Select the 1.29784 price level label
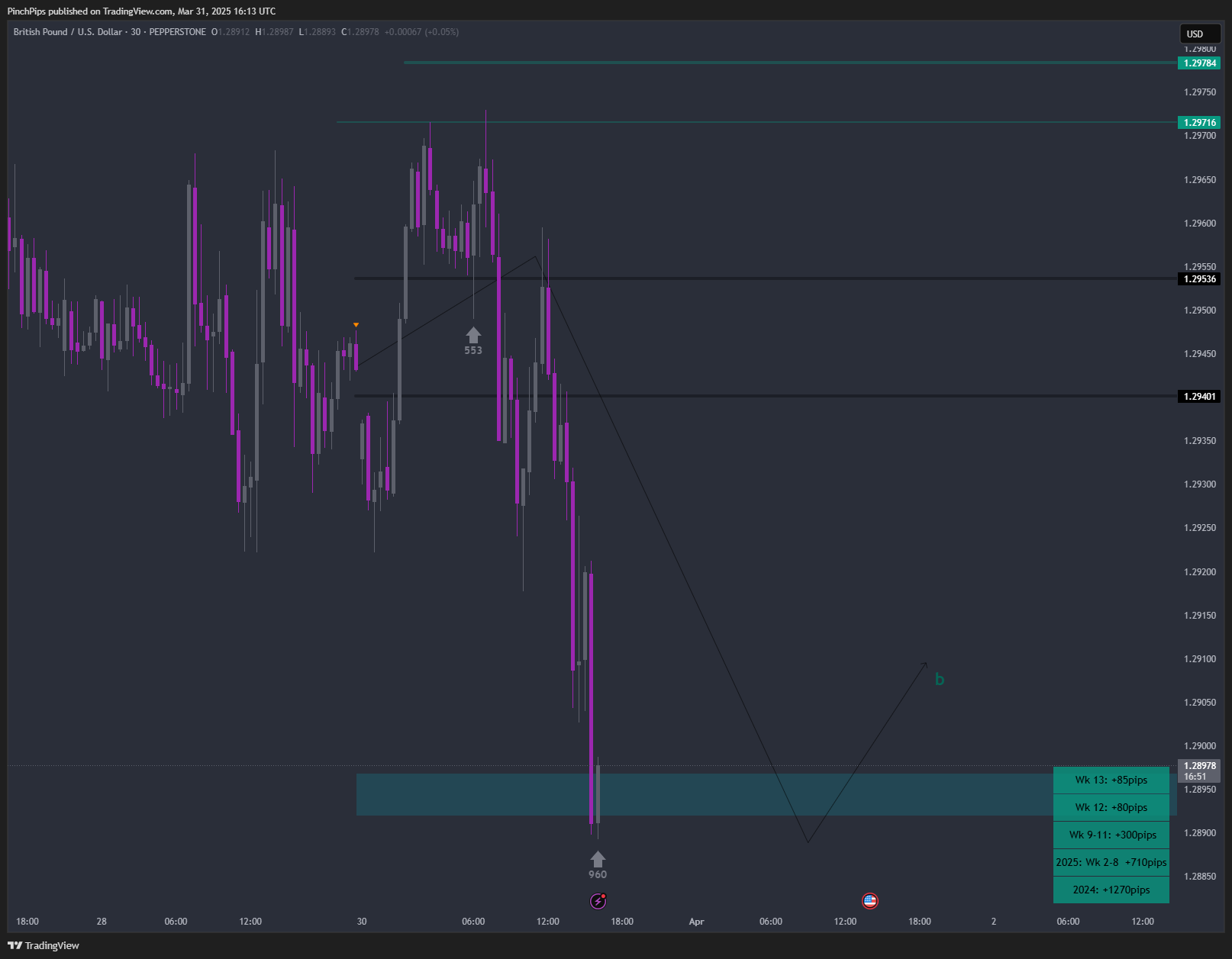The height and width of the screenshot is (959, 1232). pyautogui.click(x=1200, y=63)
